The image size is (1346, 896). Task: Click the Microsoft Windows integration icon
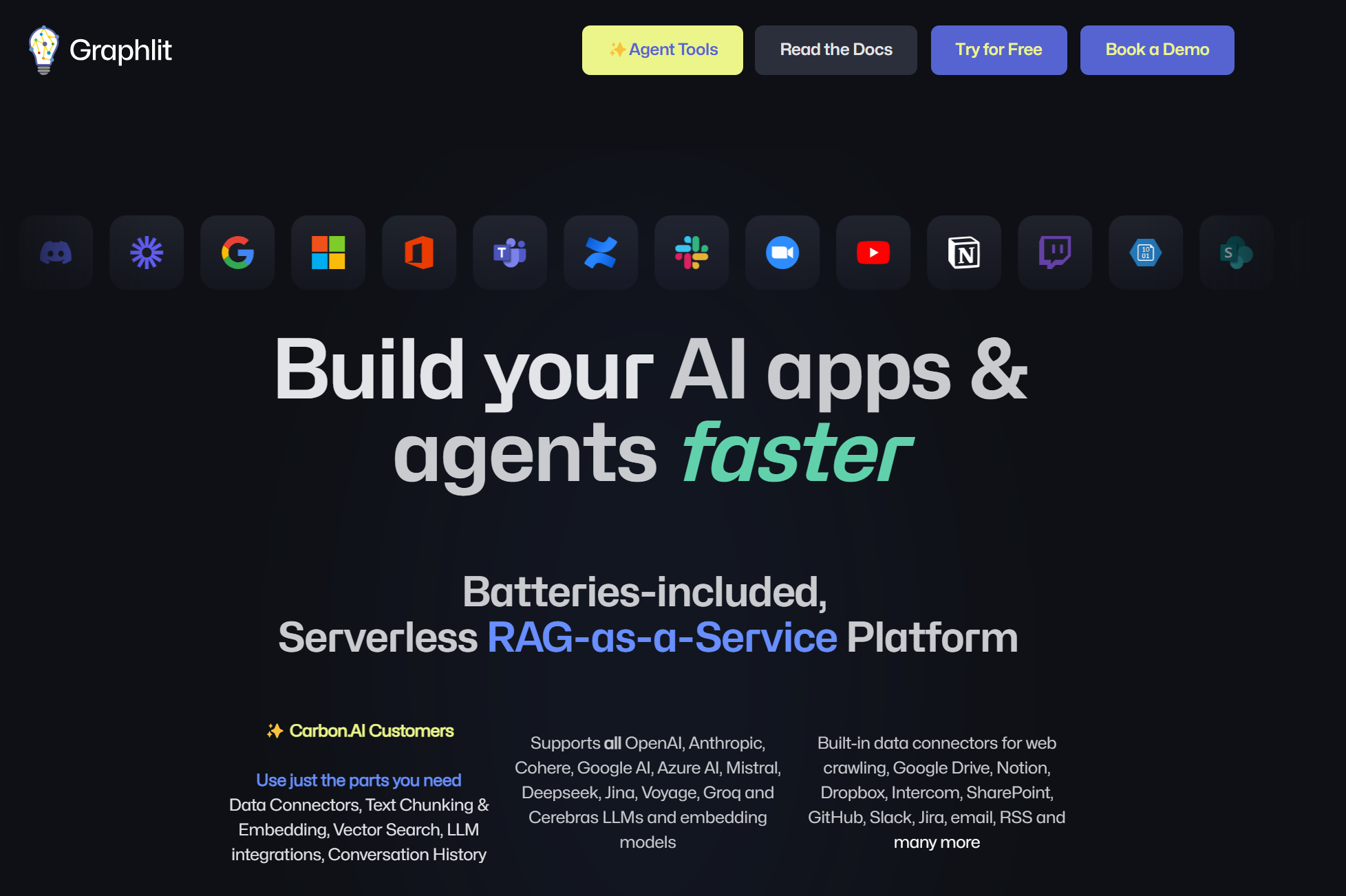point(328,253)
